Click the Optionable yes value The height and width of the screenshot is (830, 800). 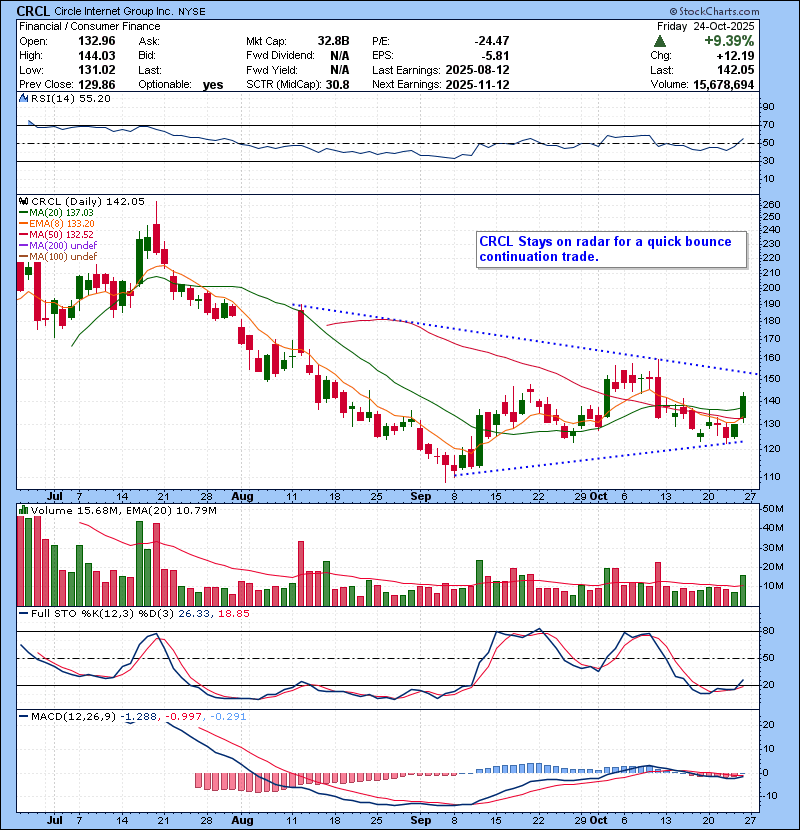[213, 84]
